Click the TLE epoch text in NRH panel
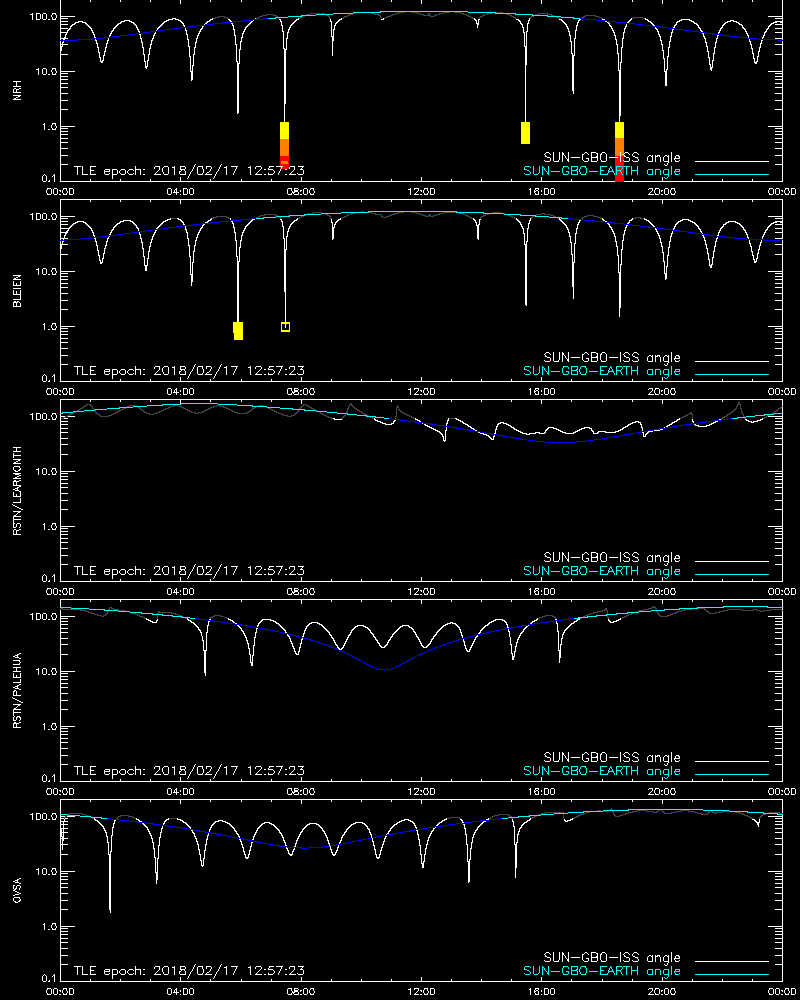800x1000 pixels. click(189, 171)
